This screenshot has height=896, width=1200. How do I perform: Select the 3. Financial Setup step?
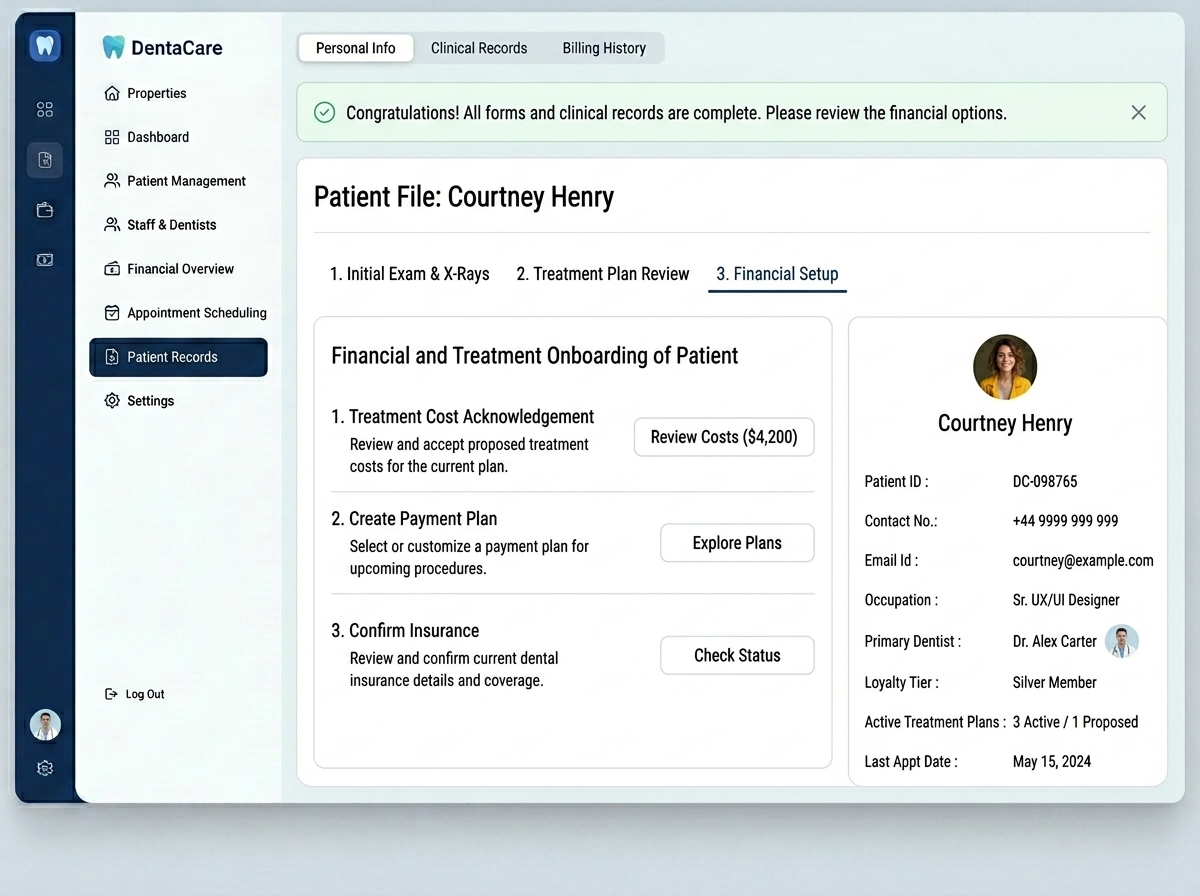click(777, 274)
